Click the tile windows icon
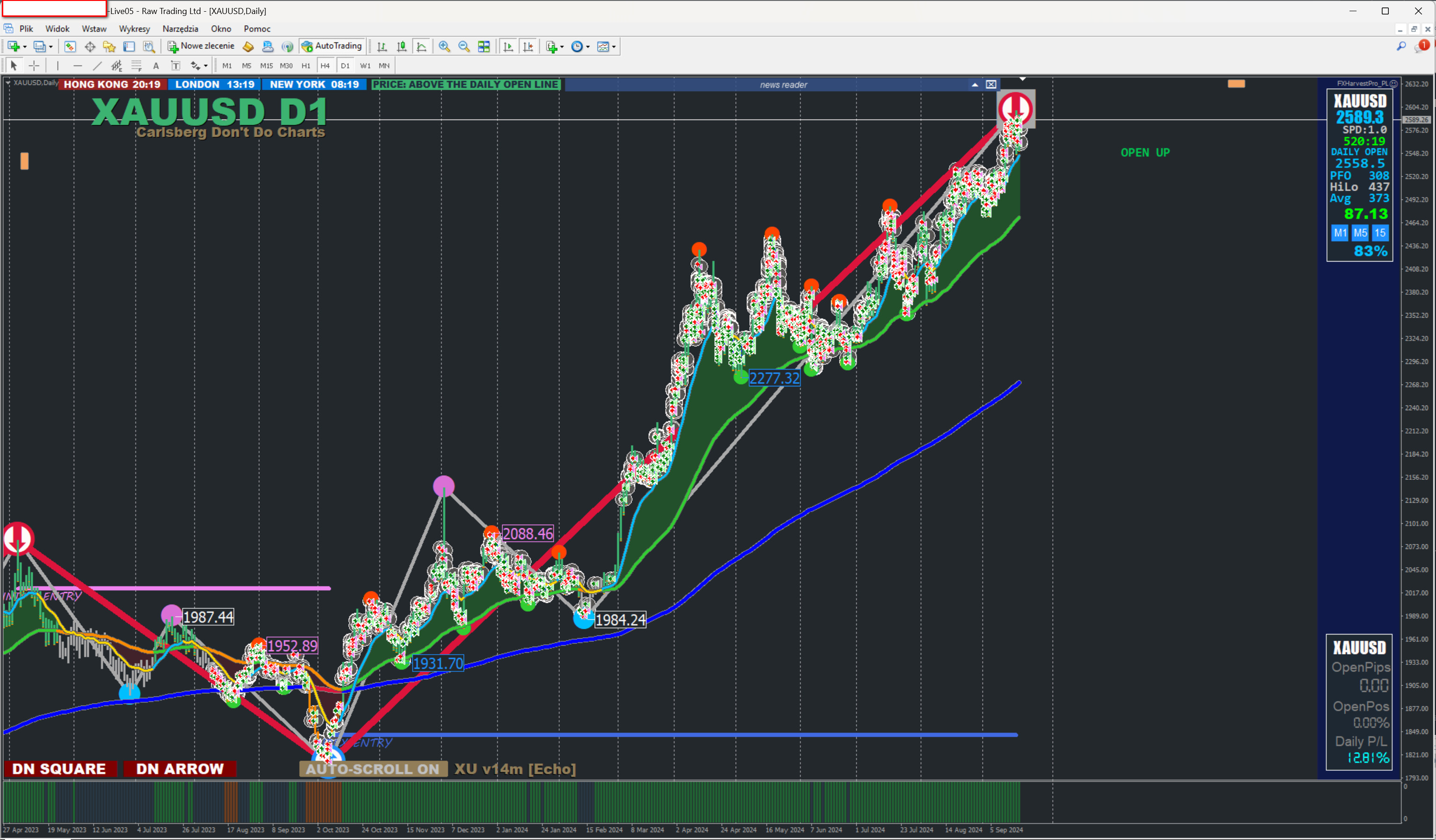This screenshot has height=840, width=1436. click(x=484, y=47)
